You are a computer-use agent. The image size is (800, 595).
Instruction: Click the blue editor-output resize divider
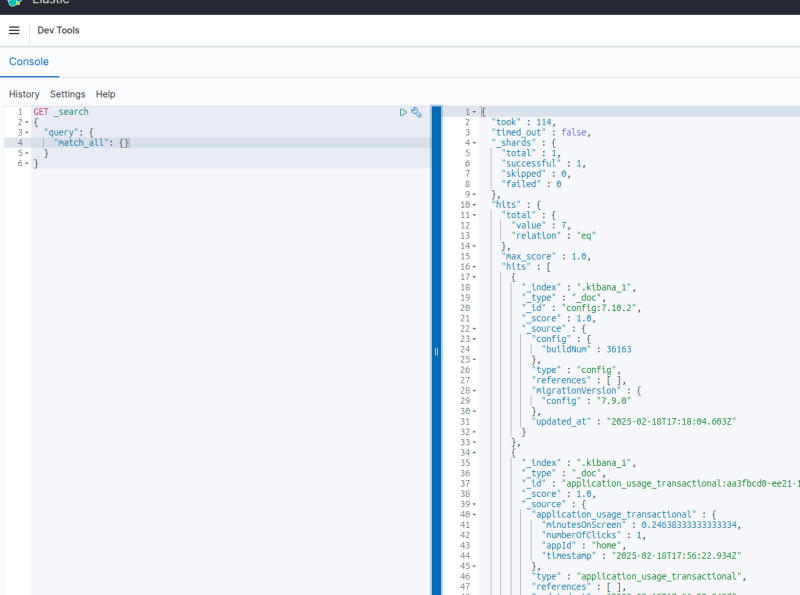436,350
